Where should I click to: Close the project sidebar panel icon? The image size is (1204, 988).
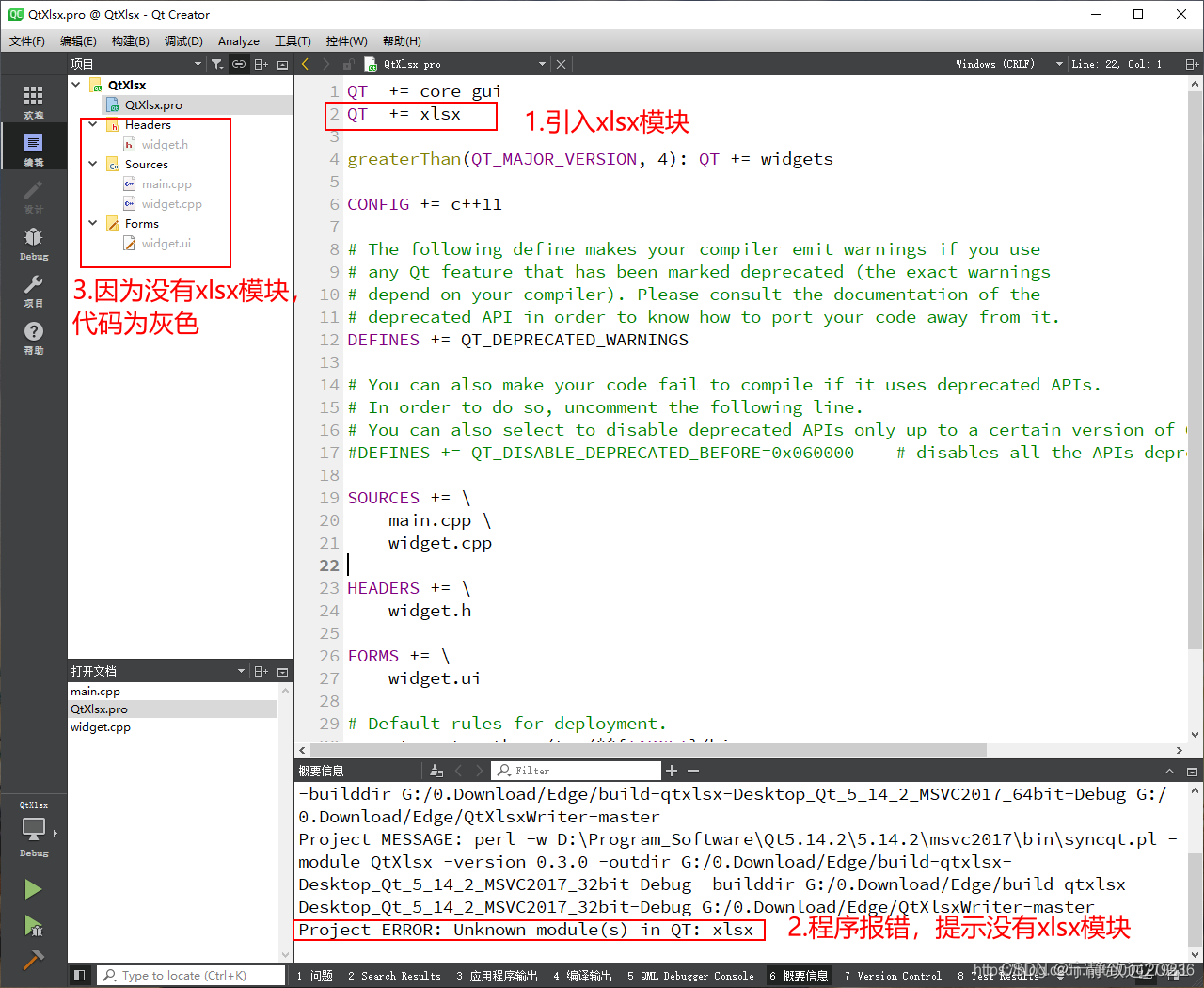(x=282, y=64)
